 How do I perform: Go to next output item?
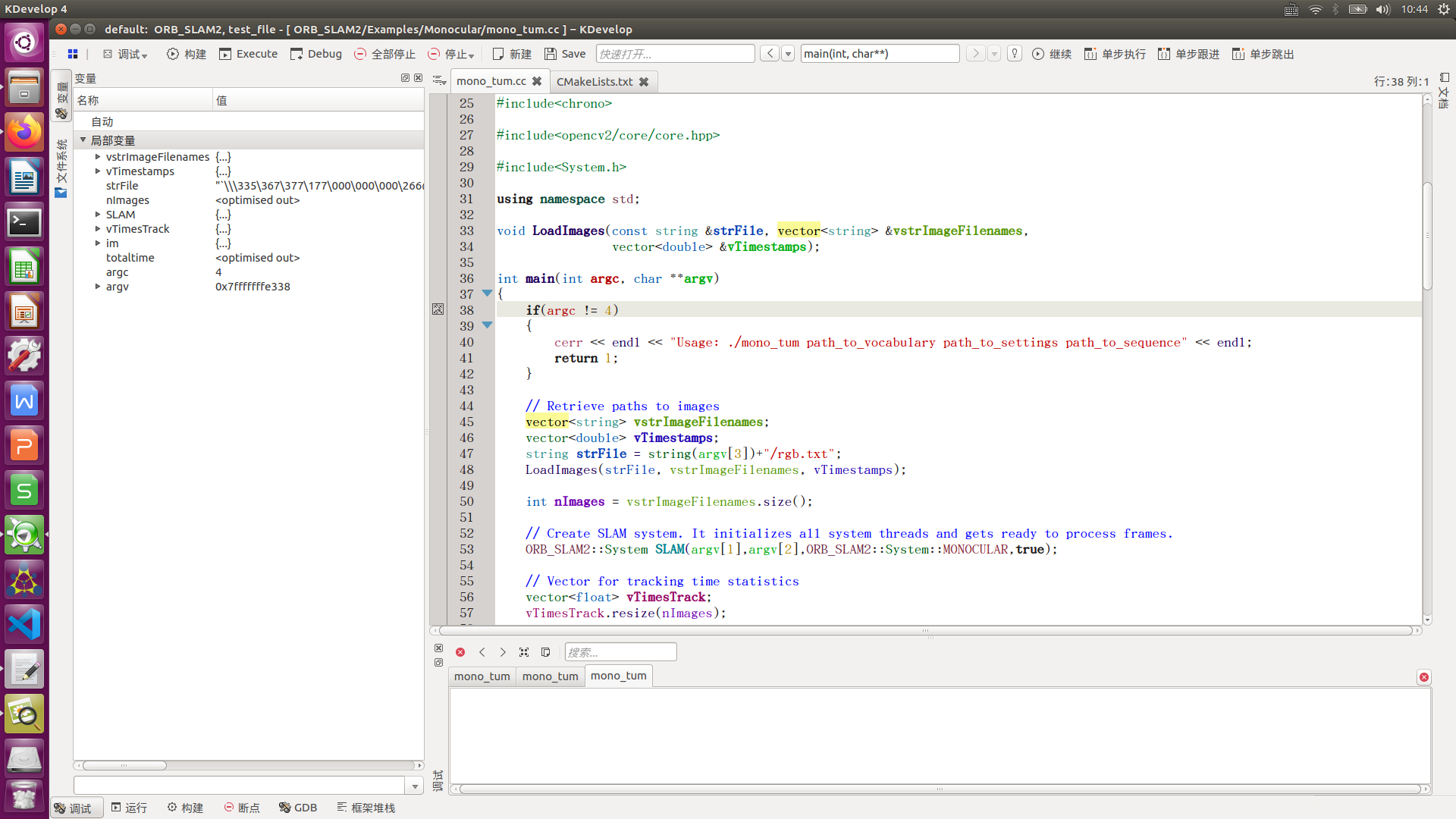(503, 652)
